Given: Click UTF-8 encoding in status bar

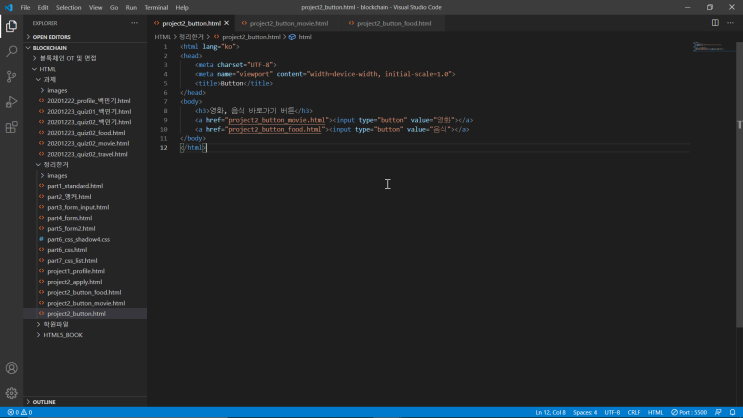Looking at the screenshot, I should point(612,412).
